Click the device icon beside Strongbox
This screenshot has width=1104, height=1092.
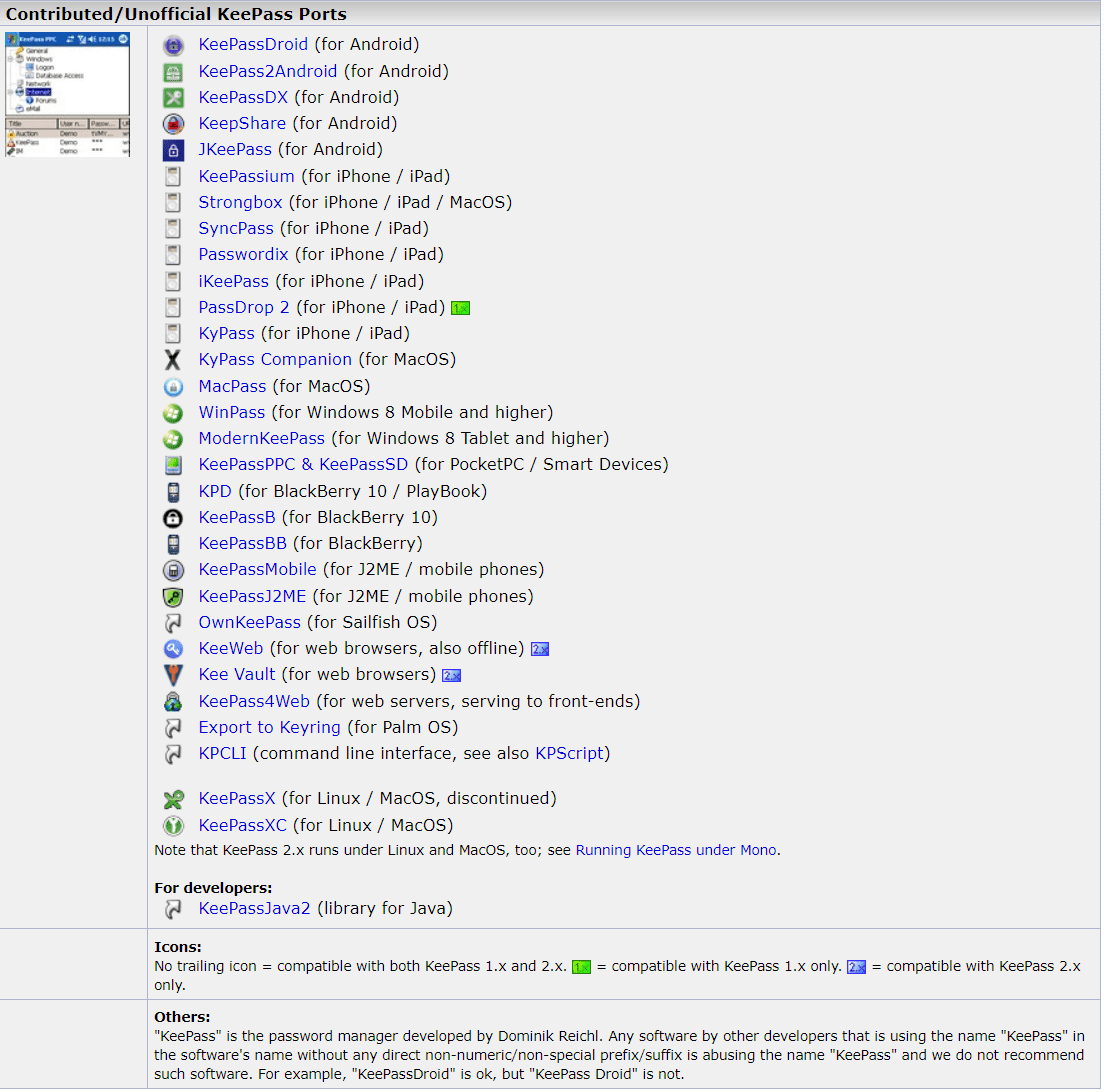tap(173, 203)
